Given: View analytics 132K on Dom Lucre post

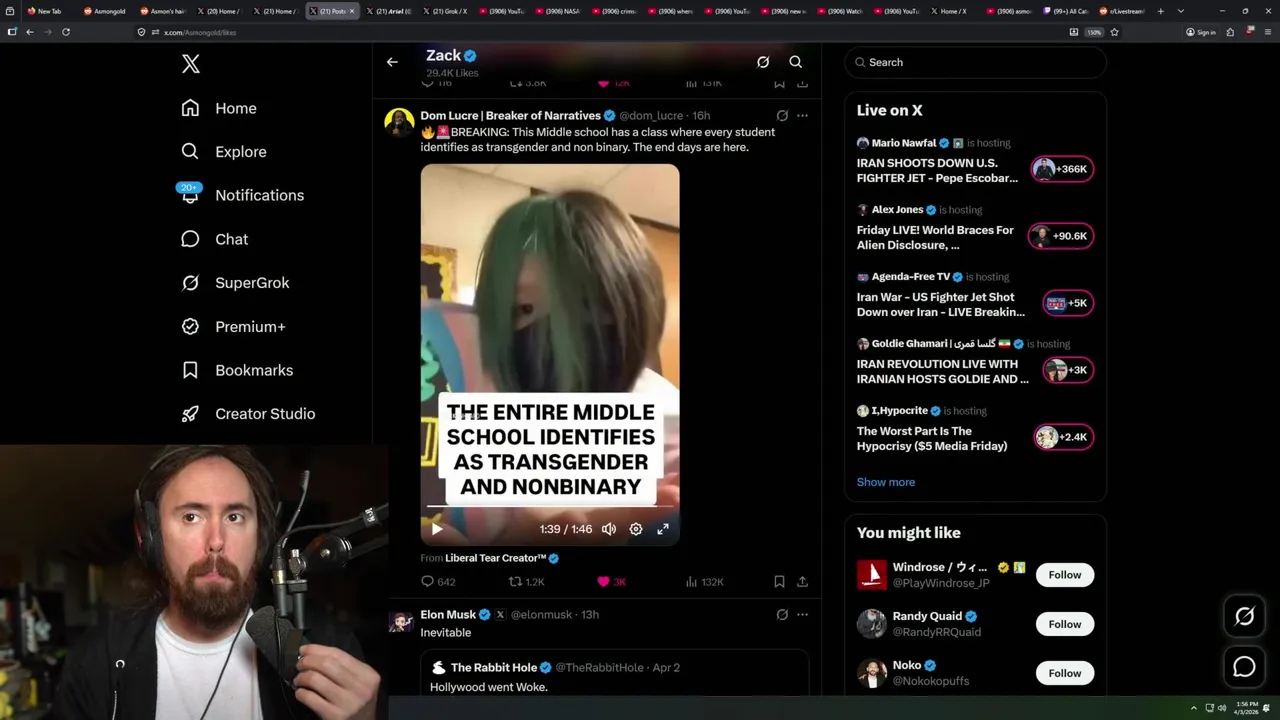Looking at the screenshot, I should pos(705,582).
